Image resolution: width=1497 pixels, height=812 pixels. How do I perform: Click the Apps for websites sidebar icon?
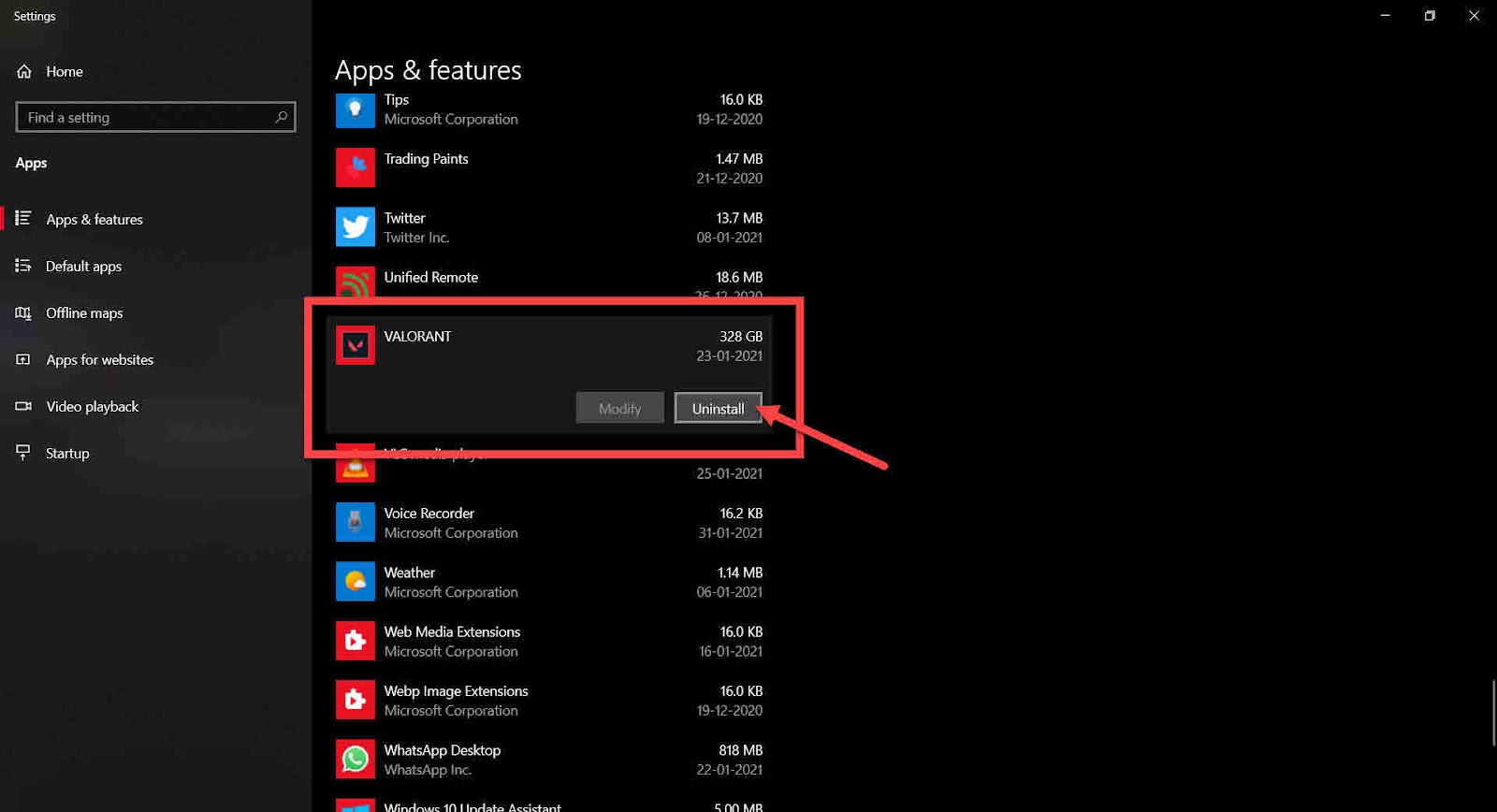click(x=23, y=359)
